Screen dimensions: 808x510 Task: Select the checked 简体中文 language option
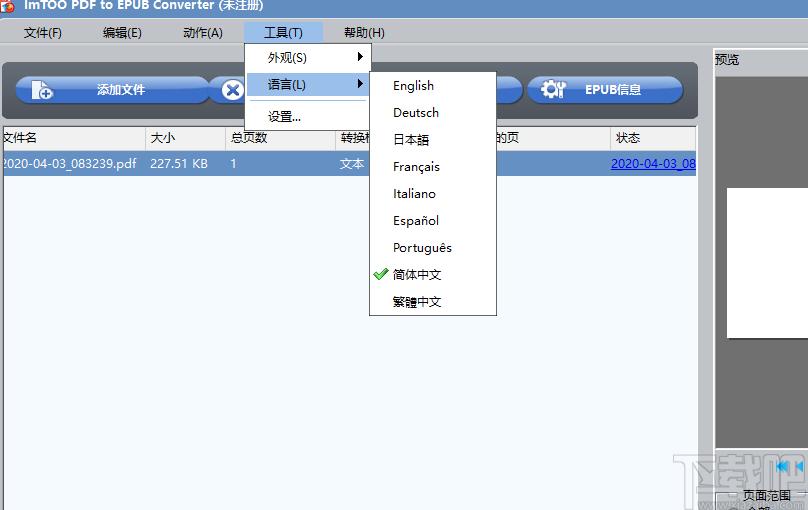pyautogui.click(x=433, y=275)
